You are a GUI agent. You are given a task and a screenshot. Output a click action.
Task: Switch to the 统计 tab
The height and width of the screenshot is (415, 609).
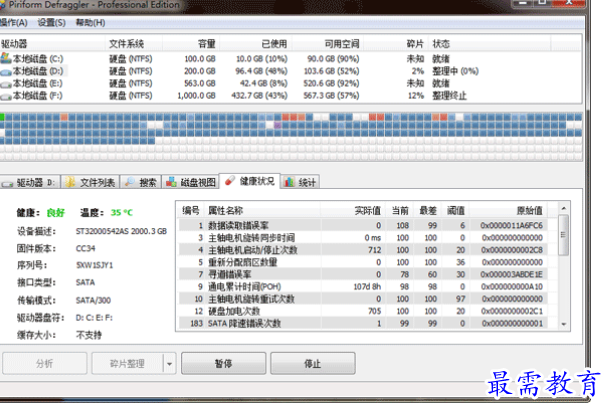[x=300, y=182]
